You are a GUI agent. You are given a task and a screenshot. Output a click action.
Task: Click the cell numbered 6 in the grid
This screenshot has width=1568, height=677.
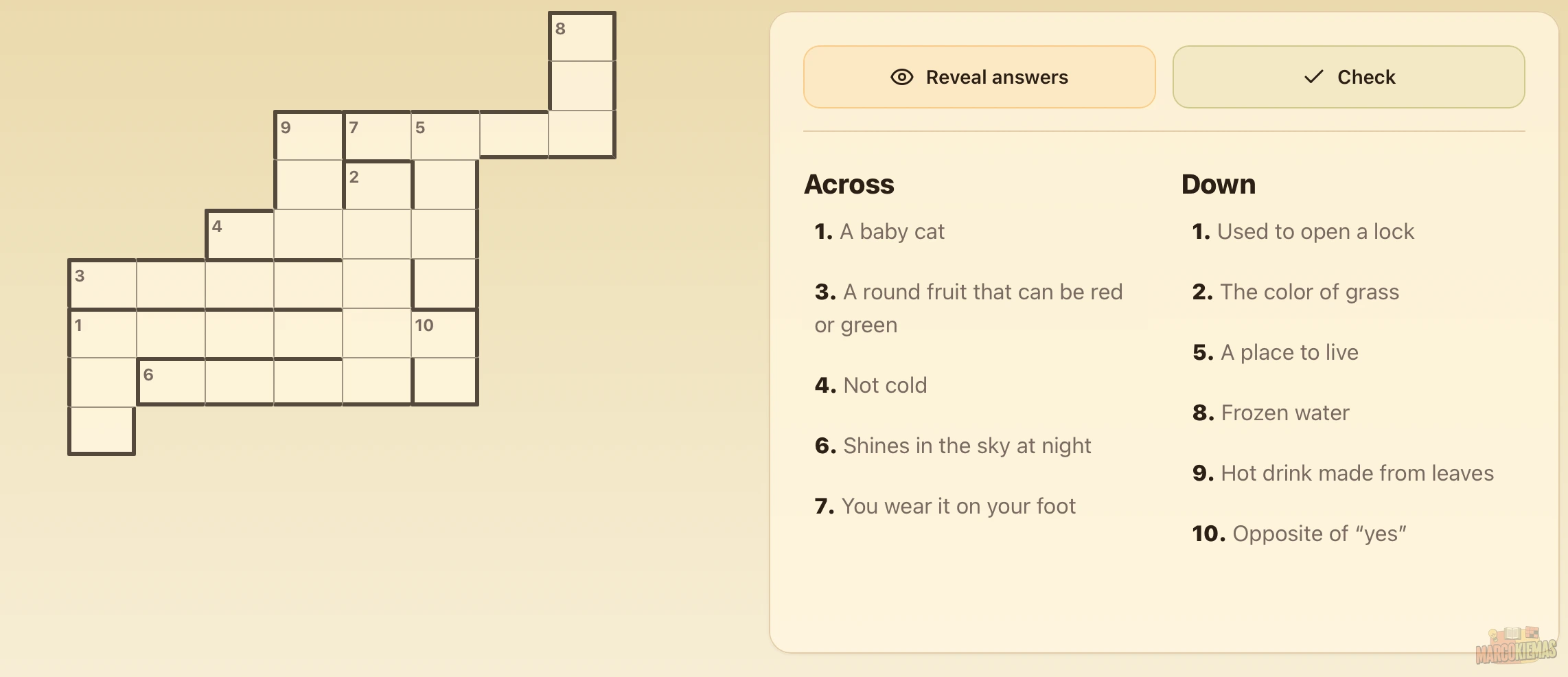tap(170, 383)
